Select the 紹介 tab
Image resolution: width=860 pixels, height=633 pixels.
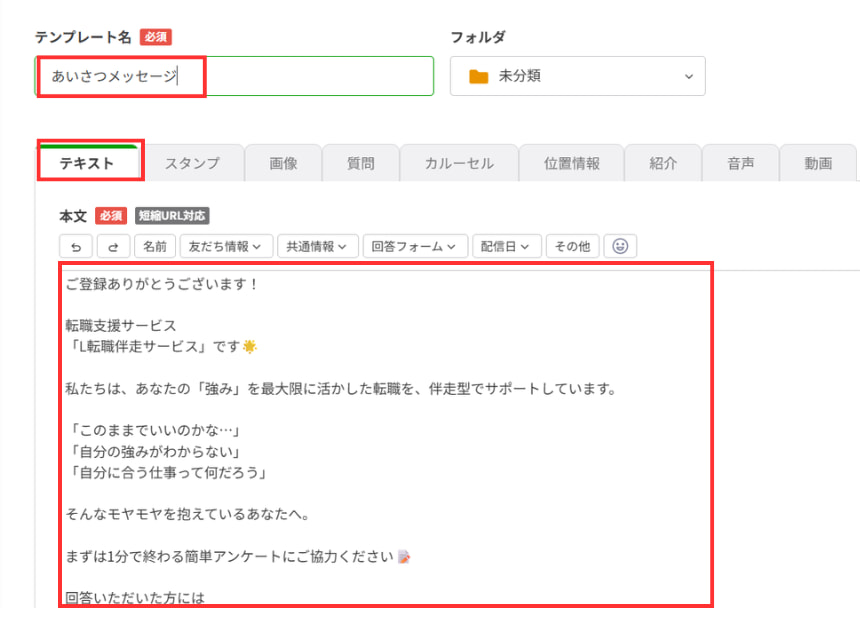[x=663, y=163]
